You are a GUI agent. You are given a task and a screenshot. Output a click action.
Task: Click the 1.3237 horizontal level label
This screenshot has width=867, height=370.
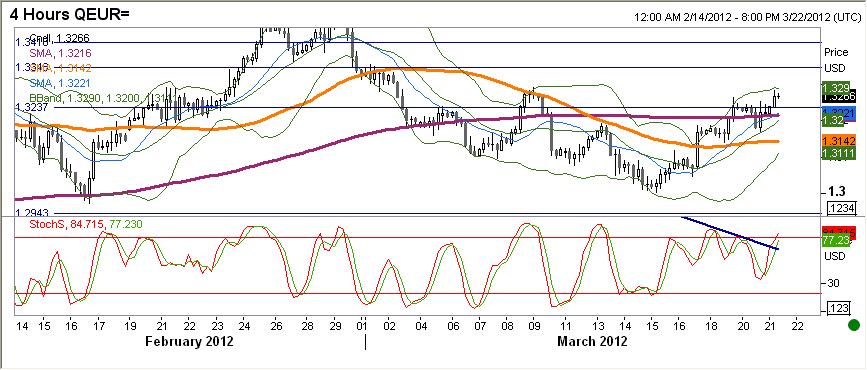tap(32, 107)
